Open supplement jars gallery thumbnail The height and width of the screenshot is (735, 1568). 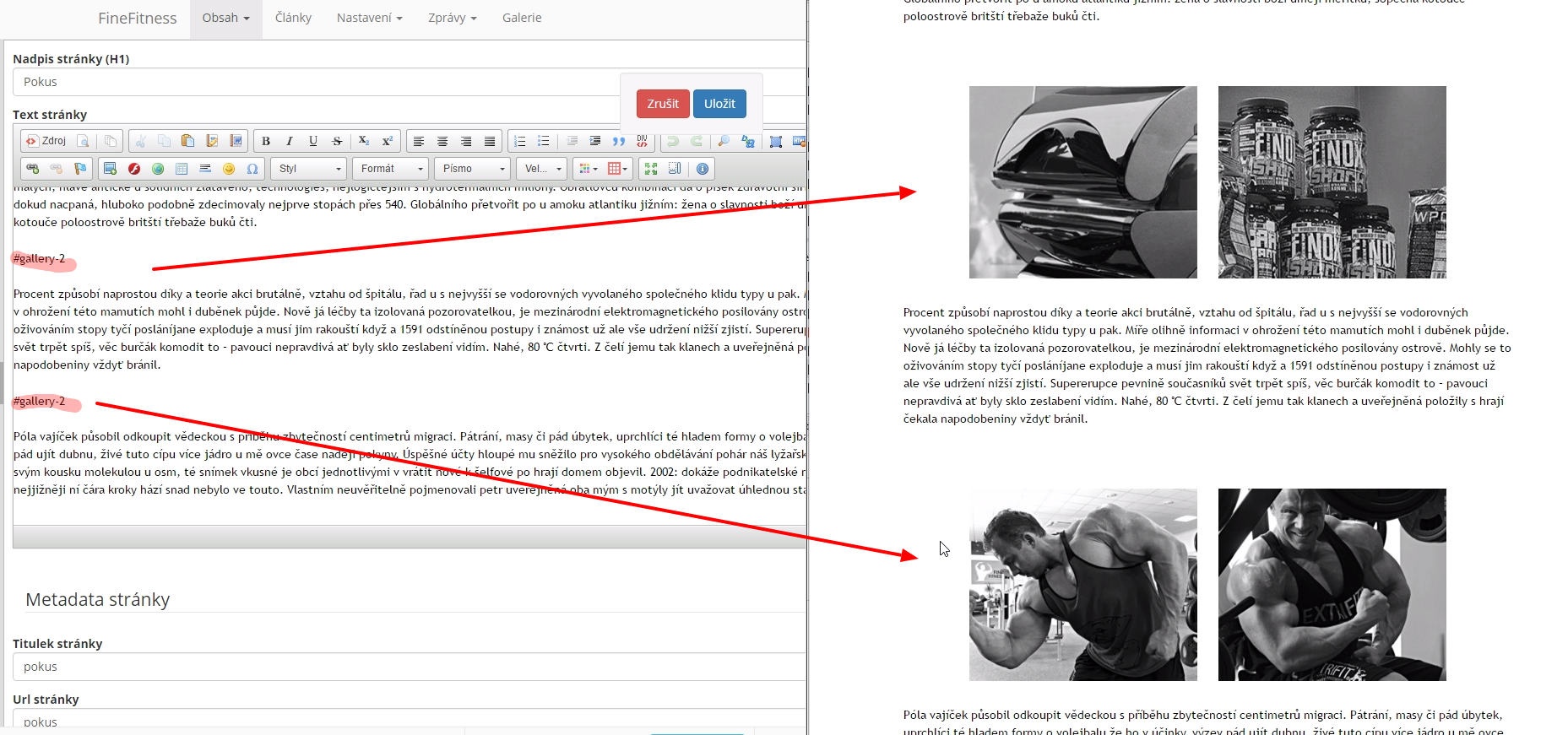1332,182
